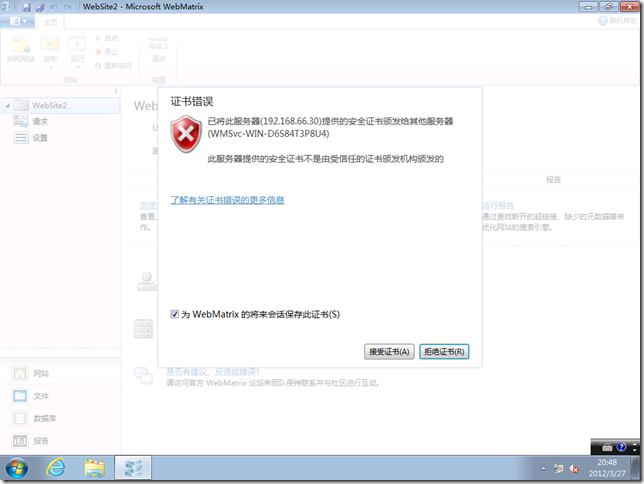
Task: Open the WebMatrix application menu dropdown
Action: point(17,21)
